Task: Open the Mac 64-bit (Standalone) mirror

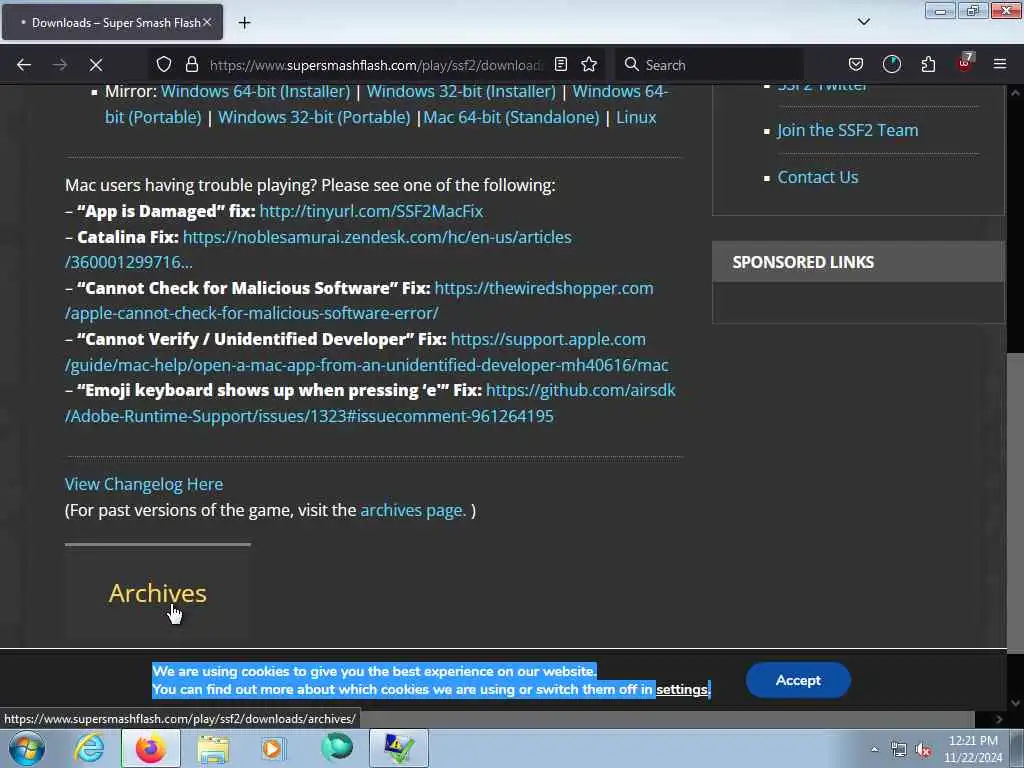Action: [511, 118]
